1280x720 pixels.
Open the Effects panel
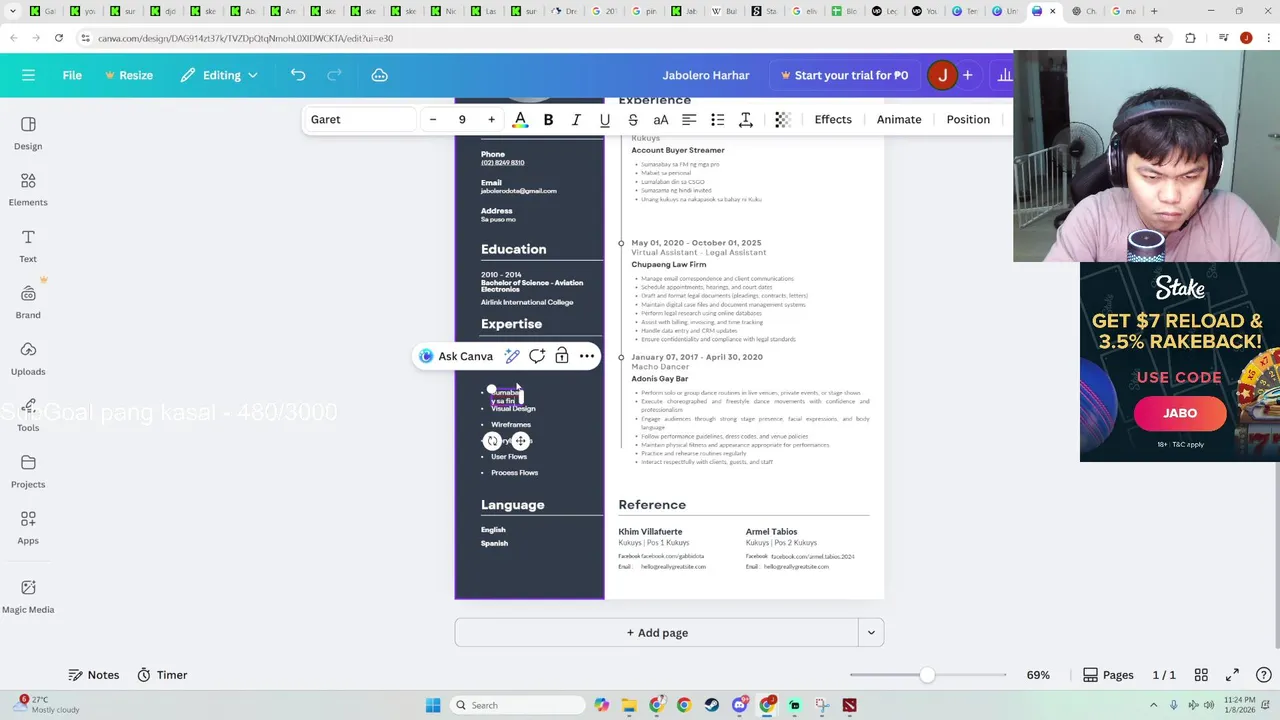(x=833, y=119)
